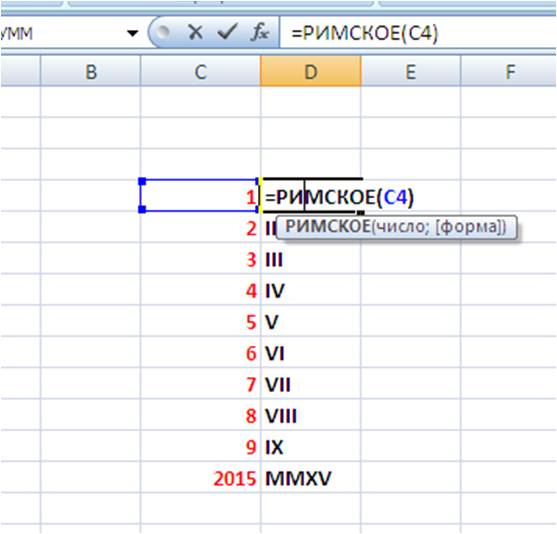Select cell showing MMXV
This screenshot has width=557, height=534.
(311, 478)
